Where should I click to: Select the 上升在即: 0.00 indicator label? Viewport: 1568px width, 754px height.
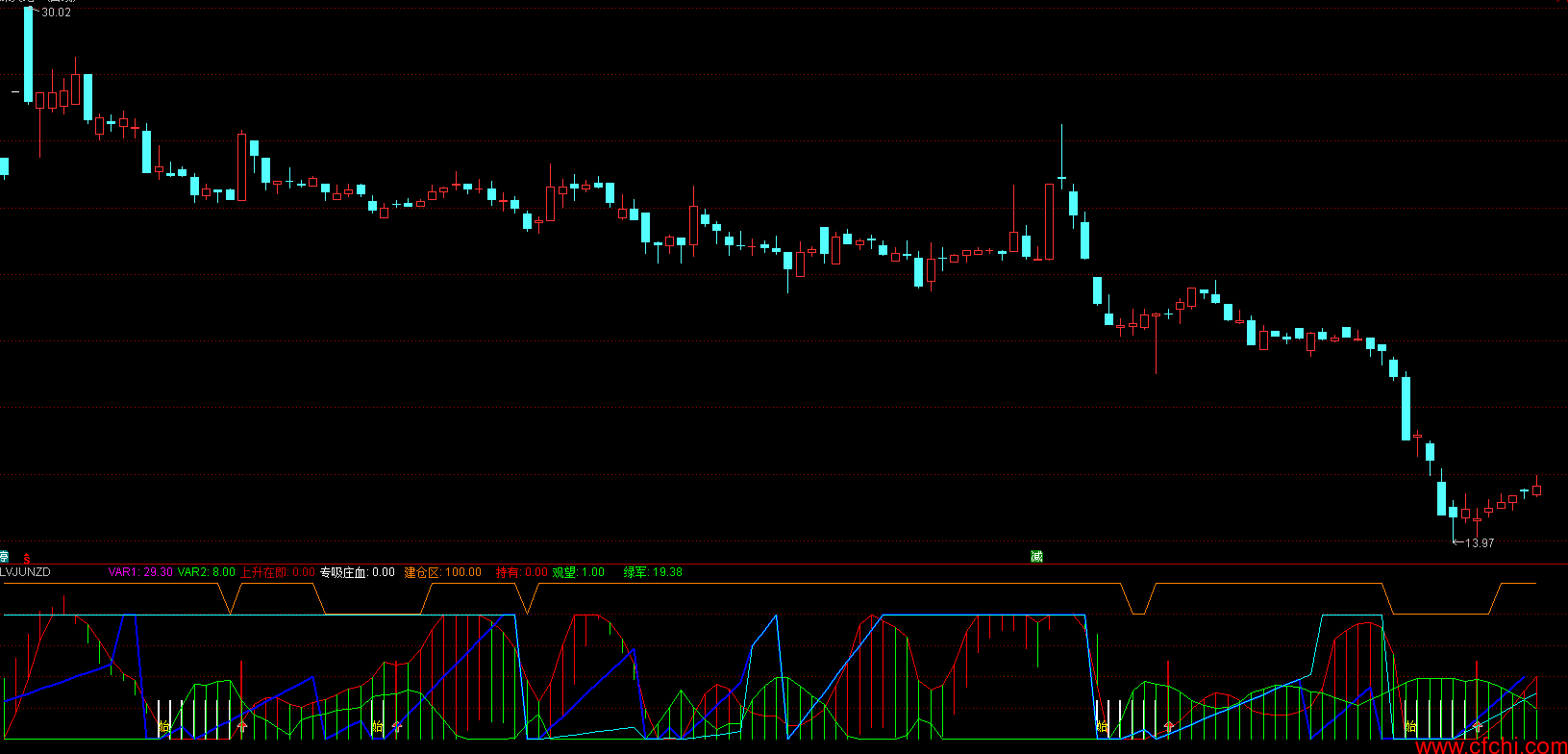click(x=278, y=572)
